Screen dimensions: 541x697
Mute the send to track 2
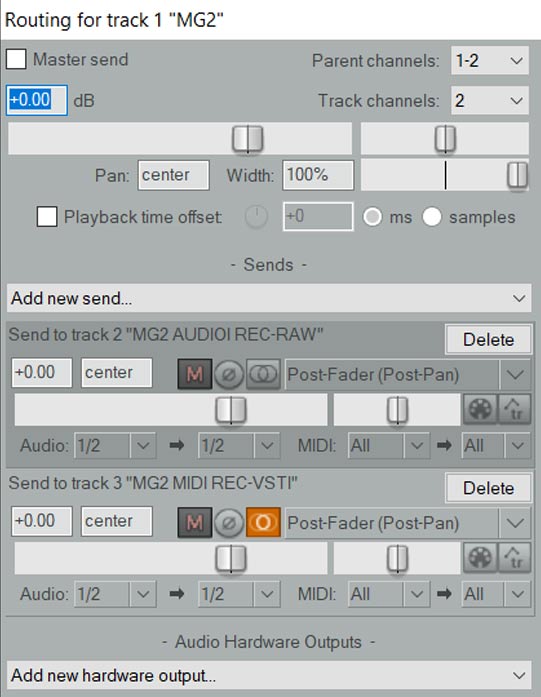(194, 374)
